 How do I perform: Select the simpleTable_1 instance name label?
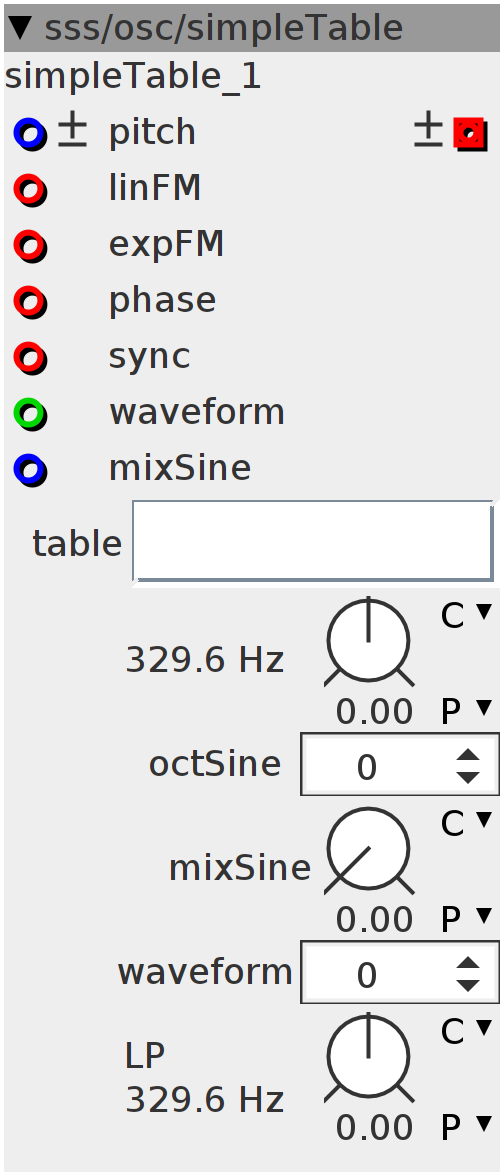(x=133, y=77)
